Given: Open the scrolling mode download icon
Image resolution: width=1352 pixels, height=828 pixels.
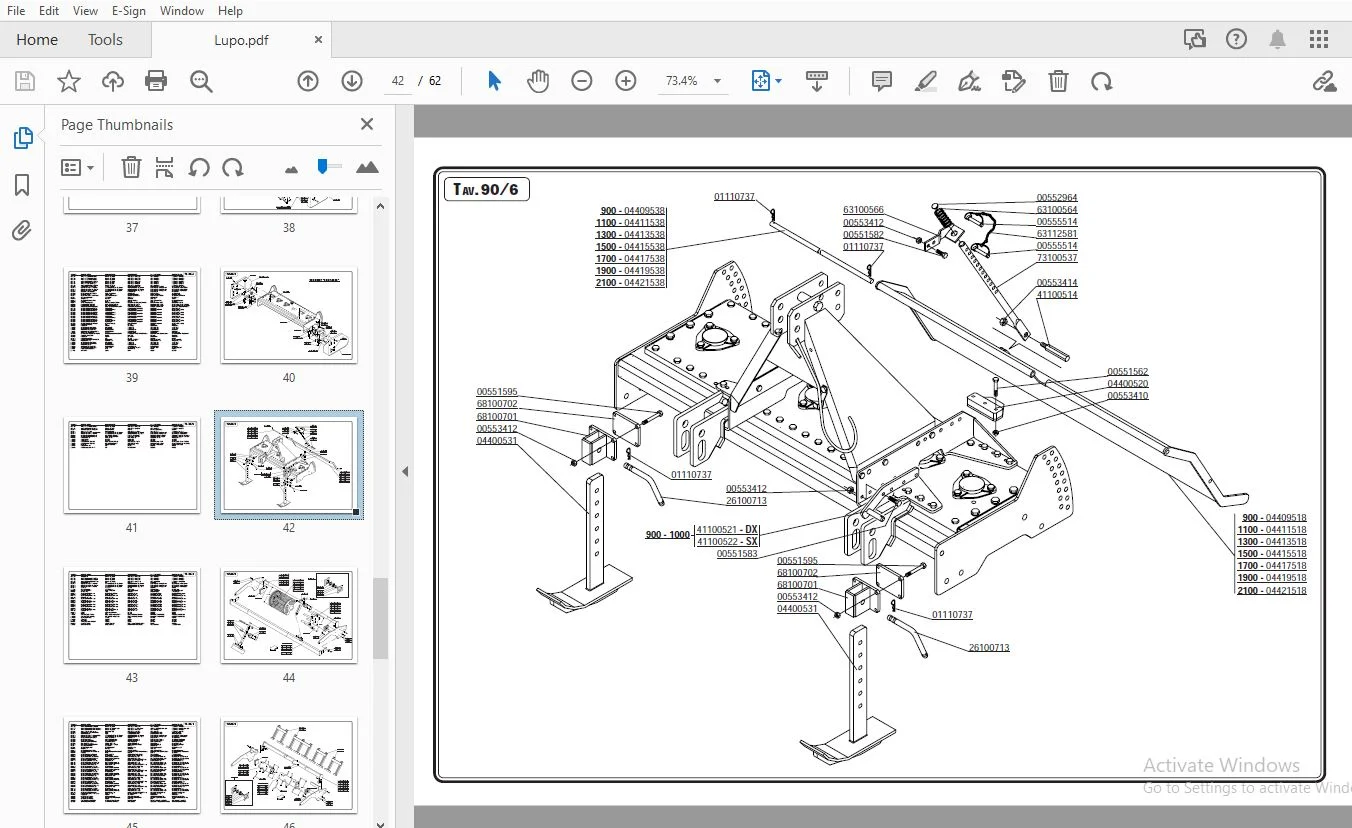Looking at the screenshot, I should [817, 81].
